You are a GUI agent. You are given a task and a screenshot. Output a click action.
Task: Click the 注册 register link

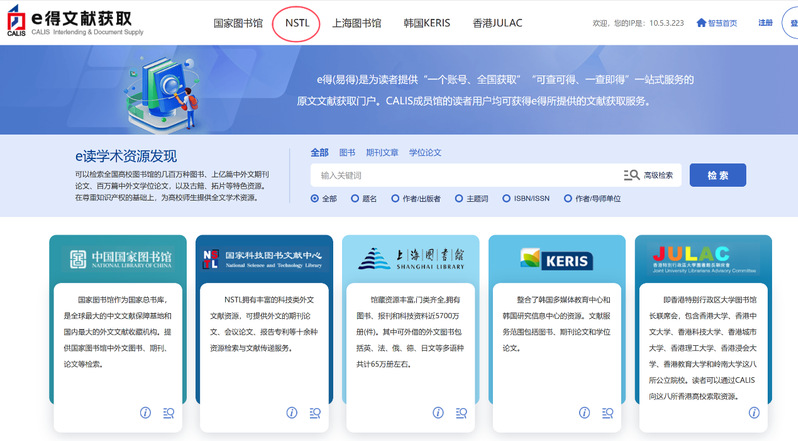(766, 22)
